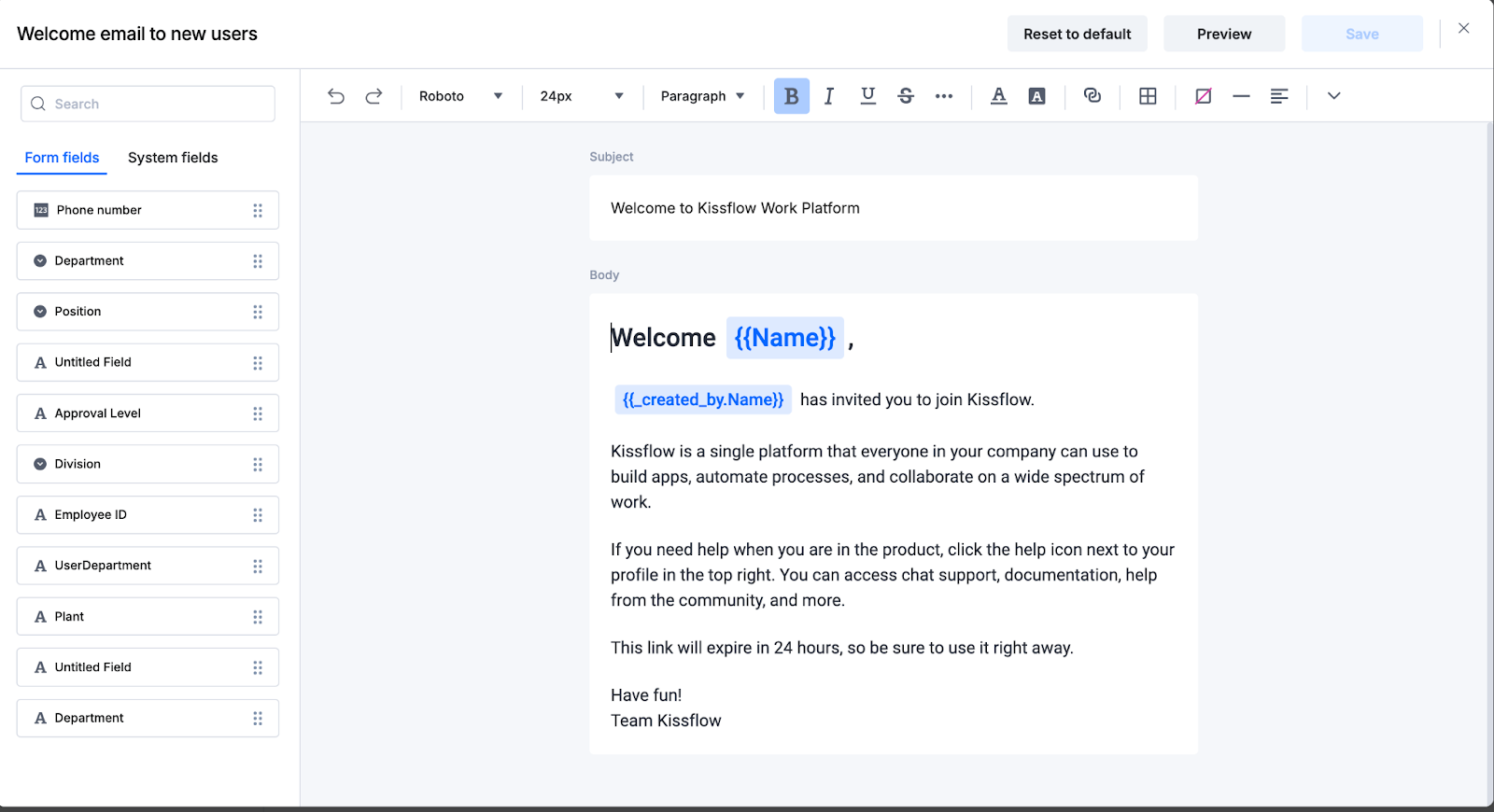Select the Employee ID field
1494x812 pixels.
[x=148, y=515]
